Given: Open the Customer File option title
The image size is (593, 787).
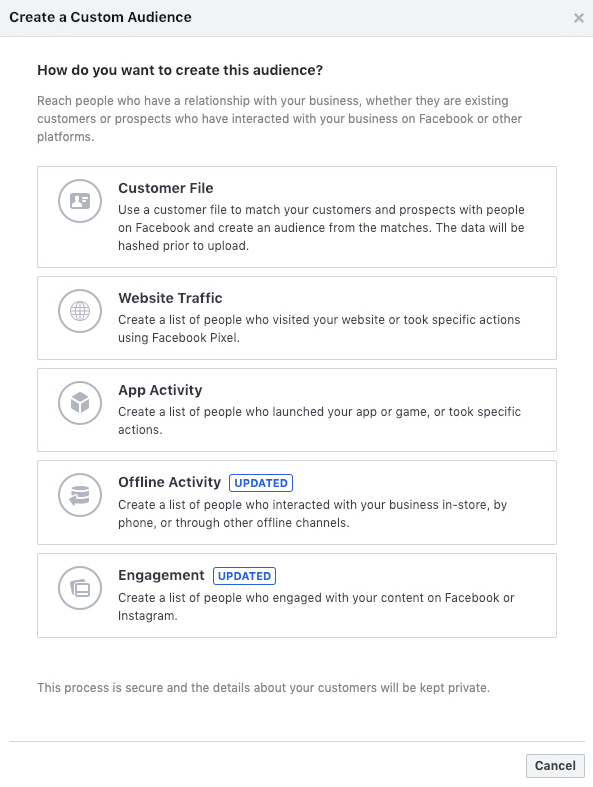Looking at the screenshot, I should [x=166, y=188].
